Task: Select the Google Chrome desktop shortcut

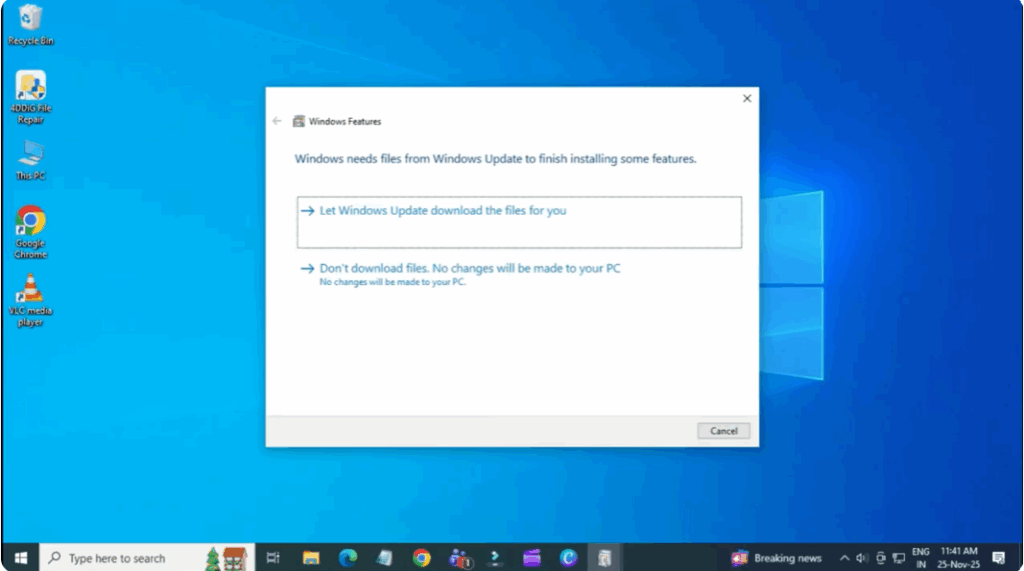Action: [31, 232]
